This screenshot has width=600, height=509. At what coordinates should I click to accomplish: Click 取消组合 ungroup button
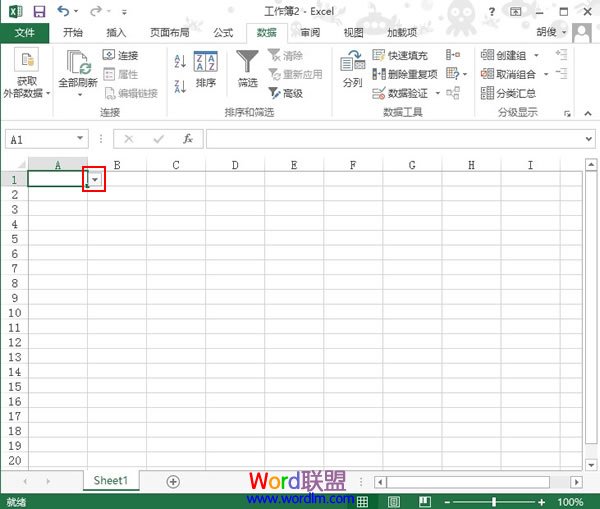point(508,74)
